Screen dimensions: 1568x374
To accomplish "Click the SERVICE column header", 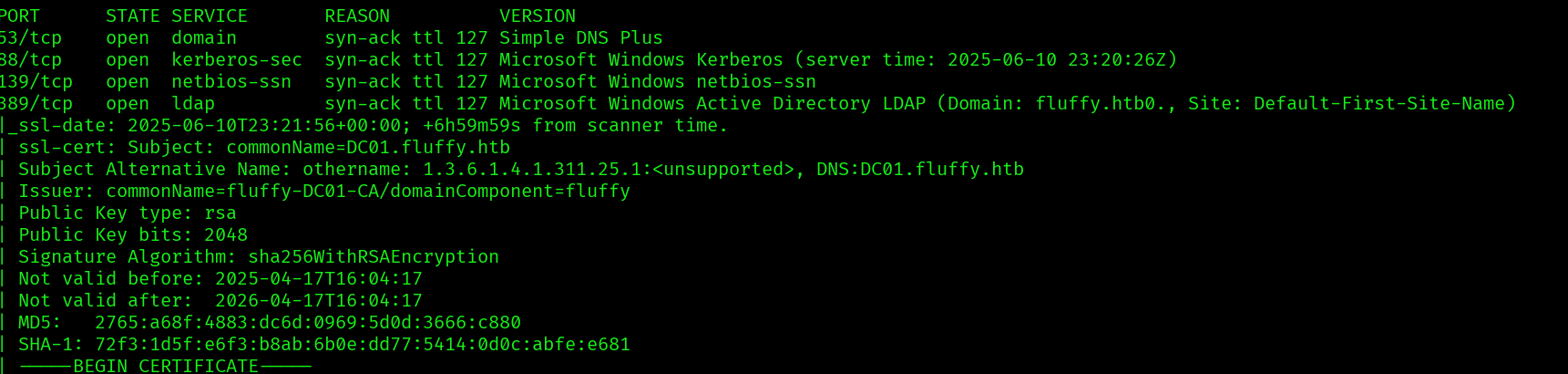I will (210, 16).
